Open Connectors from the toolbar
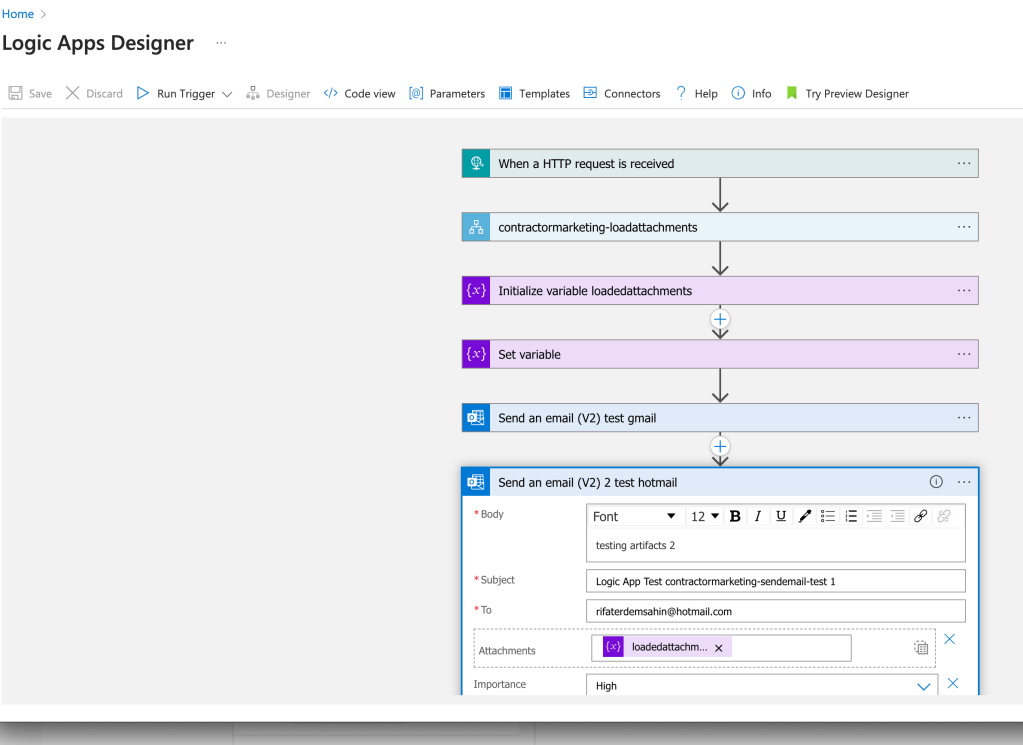Image resolution: width=1023 pixels, height=745 pixels. pyautogui.click(x=622, y=93)
